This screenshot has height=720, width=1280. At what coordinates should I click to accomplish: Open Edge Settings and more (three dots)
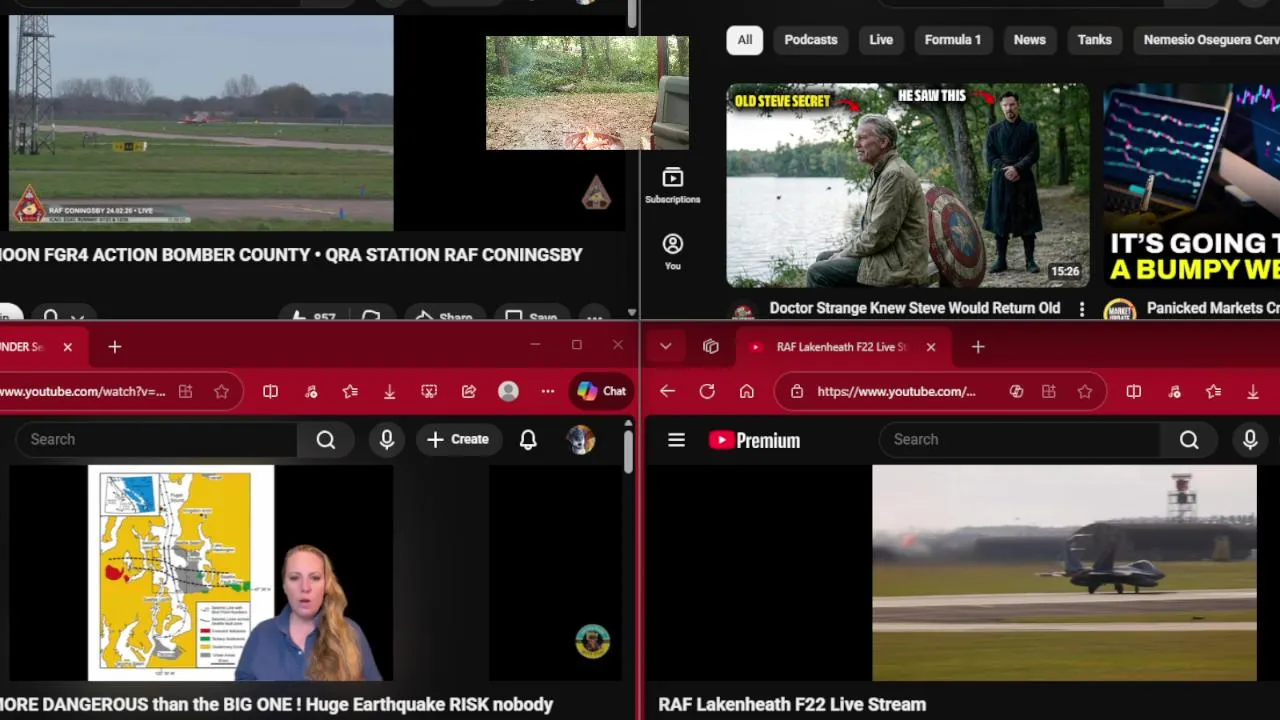548,392
